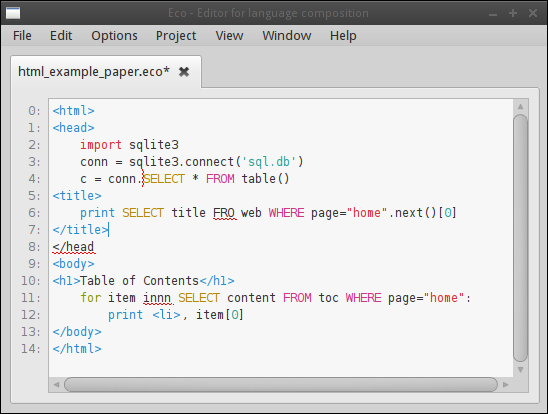Close the html_example_paper.eco tab
The image size is (548, 414).
184,72
